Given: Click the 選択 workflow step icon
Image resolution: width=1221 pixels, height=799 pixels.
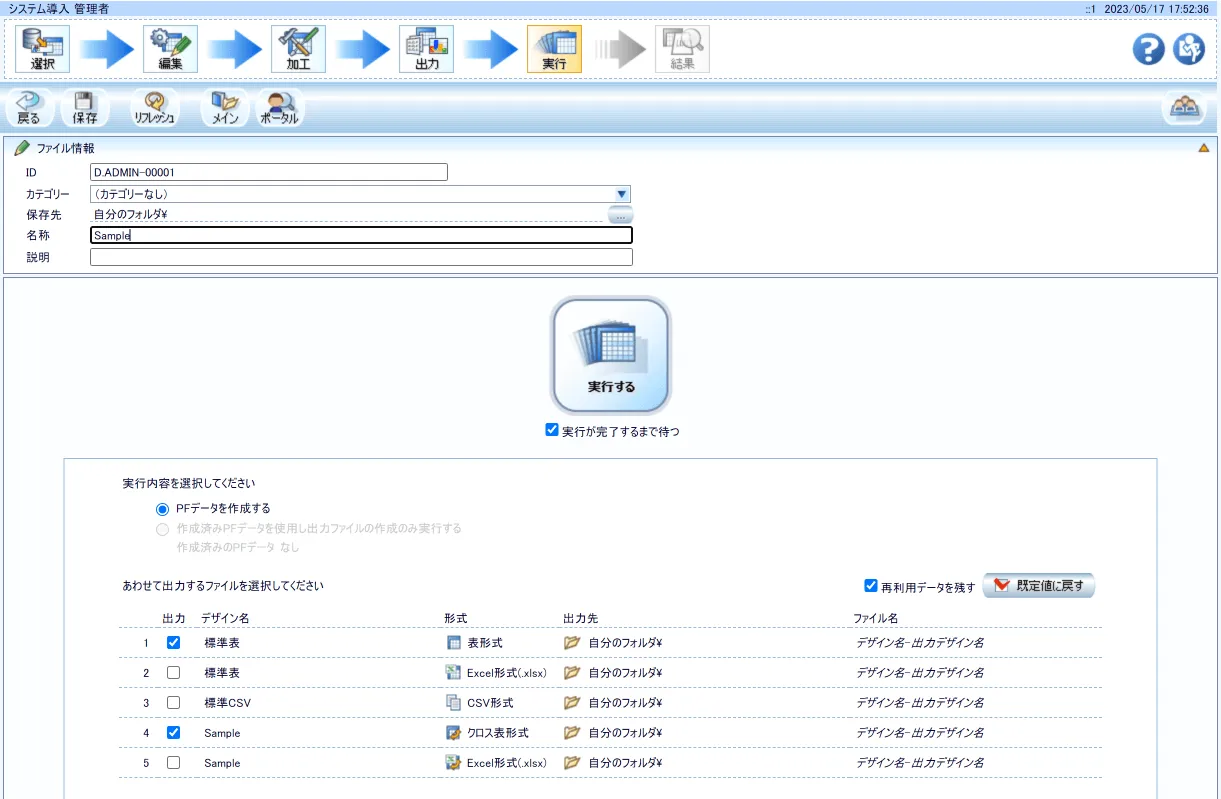Looking at the screenshot, I should tap(42, 49).
